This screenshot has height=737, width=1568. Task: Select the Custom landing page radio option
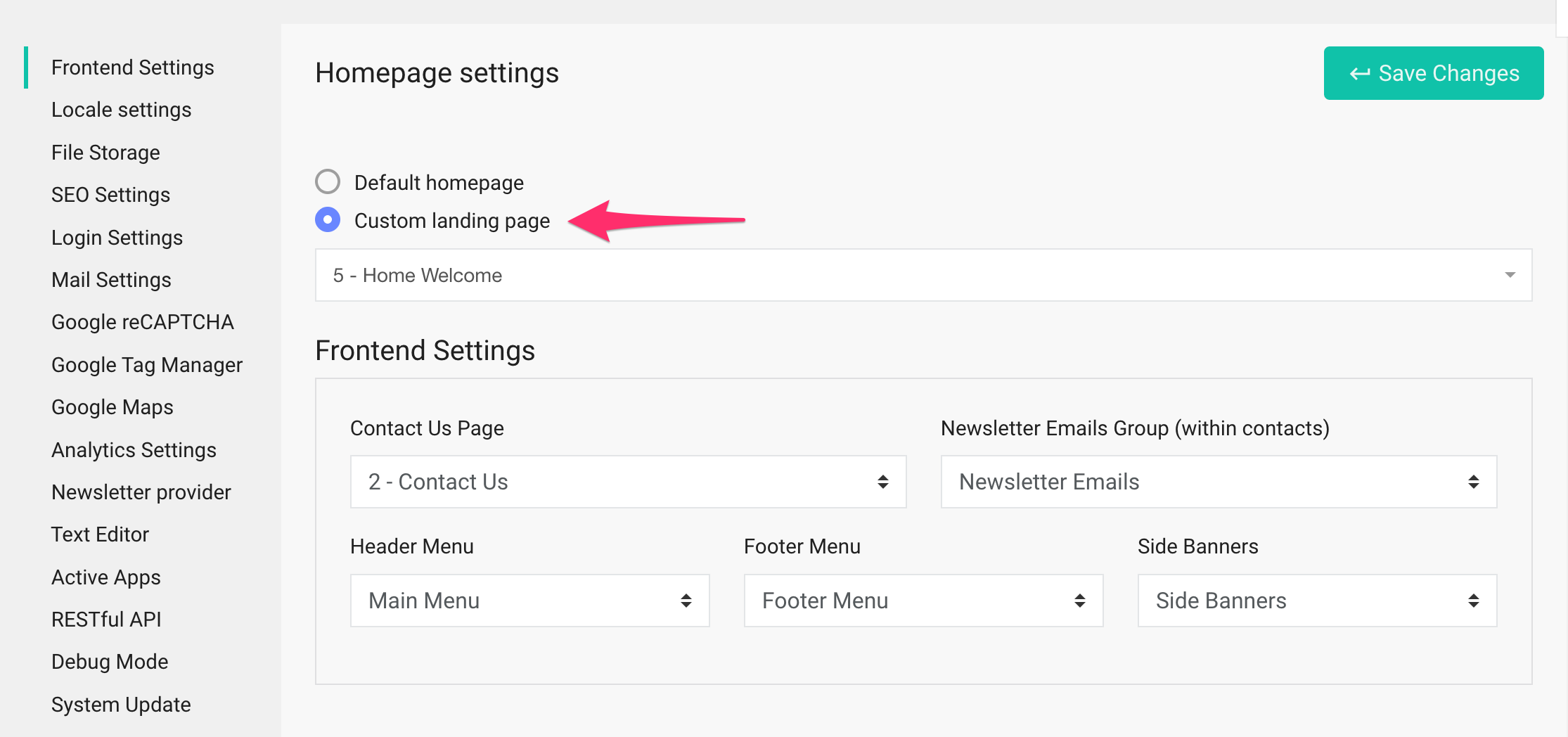pyautogui.click(x=328, y=220)
